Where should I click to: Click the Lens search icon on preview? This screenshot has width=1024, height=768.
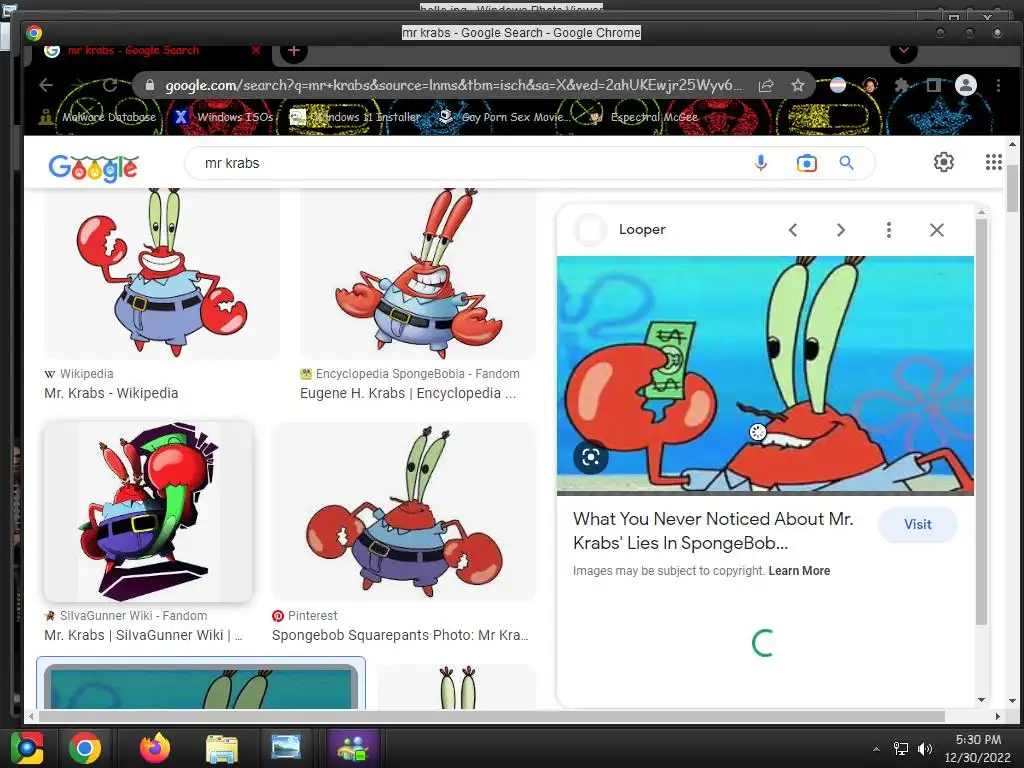pyautogui.click(x=590, y=457)
